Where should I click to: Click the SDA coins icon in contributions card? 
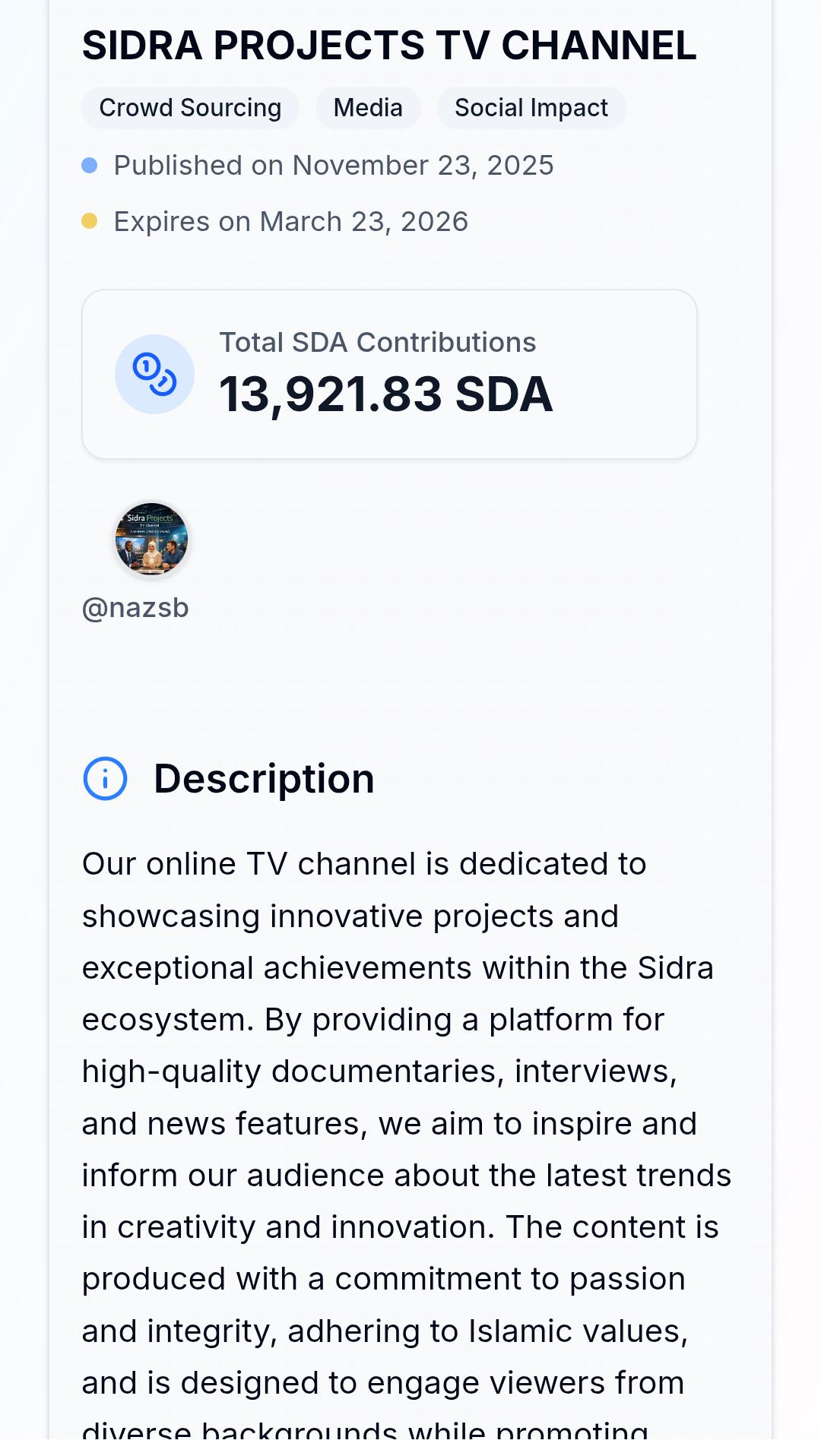tap(154, 375)
